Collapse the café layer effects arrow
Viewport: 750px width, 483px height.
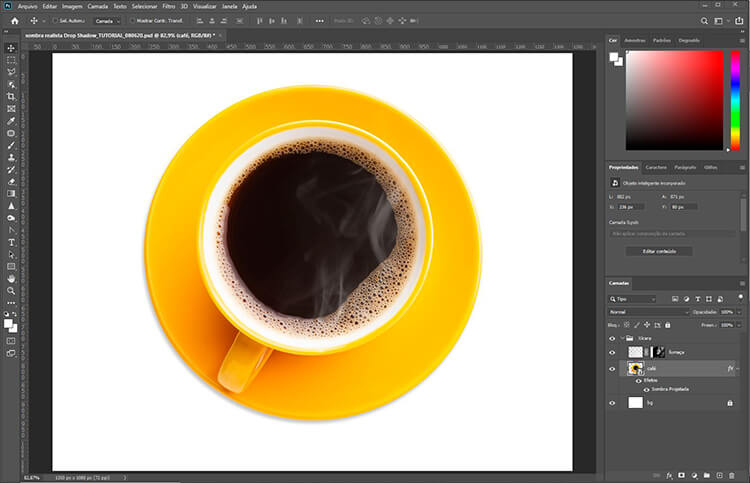(738, 369)
